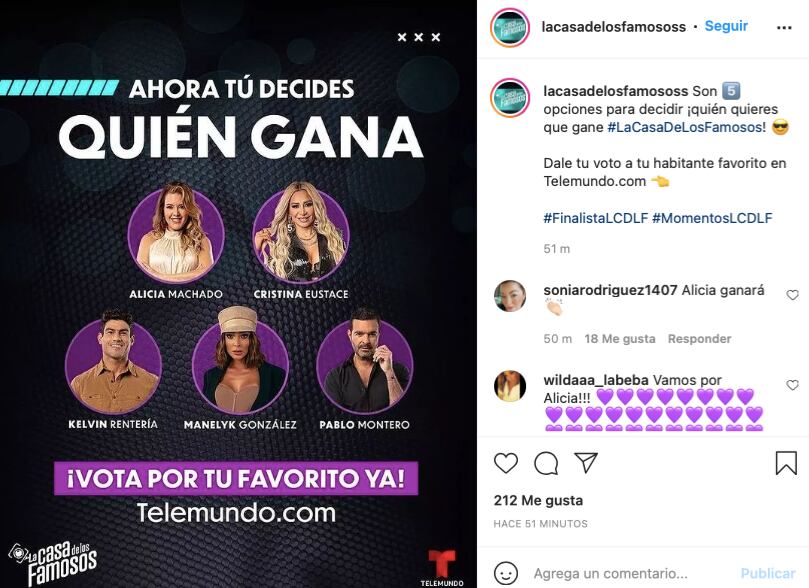Open the #FinalistaLCDLF hashtag
This screenshot has height=588, width=809.
(x=595, y=218)
